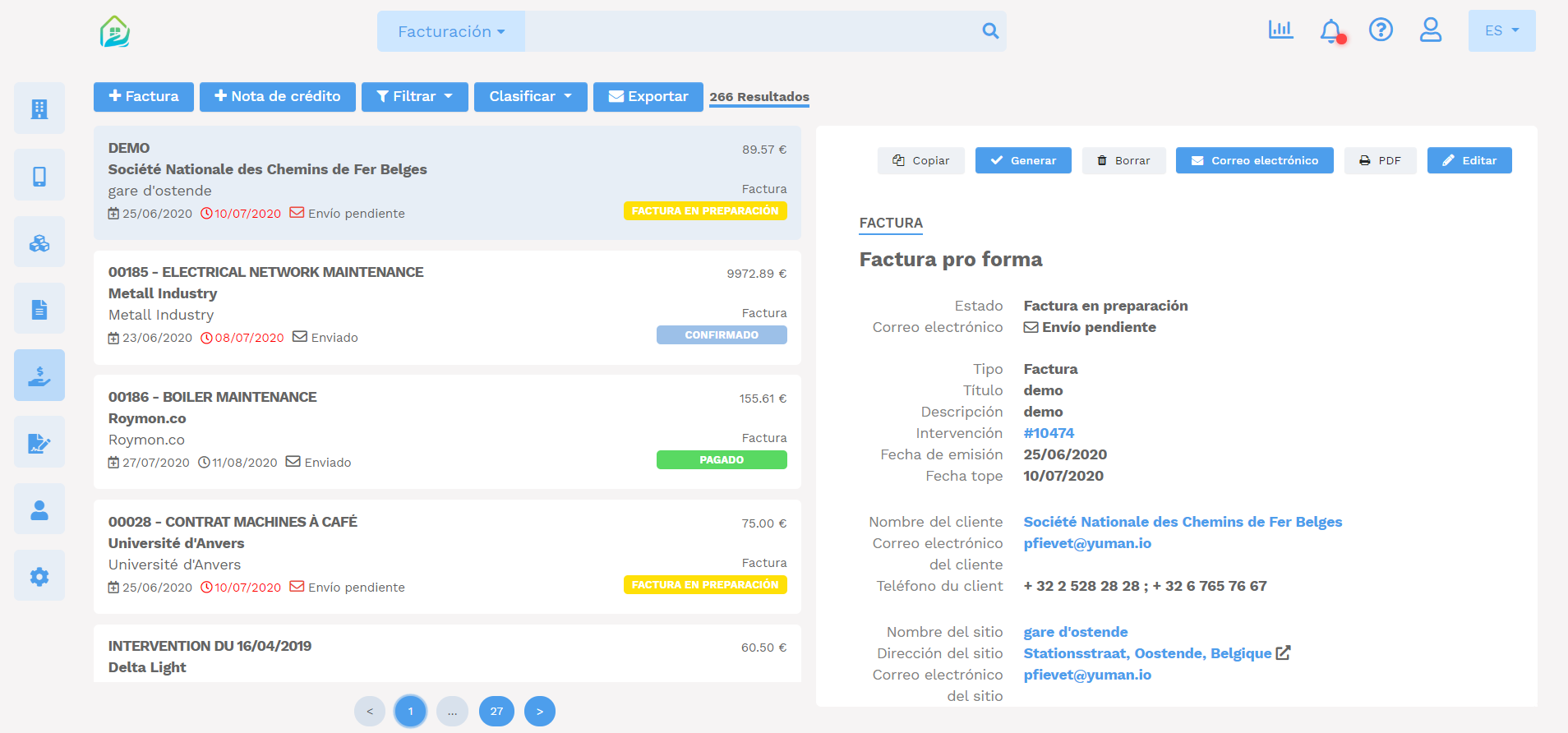1568x733 pixels.
Task: Open the billing hand-dollar sidebar section
Action: pos(39,376)
